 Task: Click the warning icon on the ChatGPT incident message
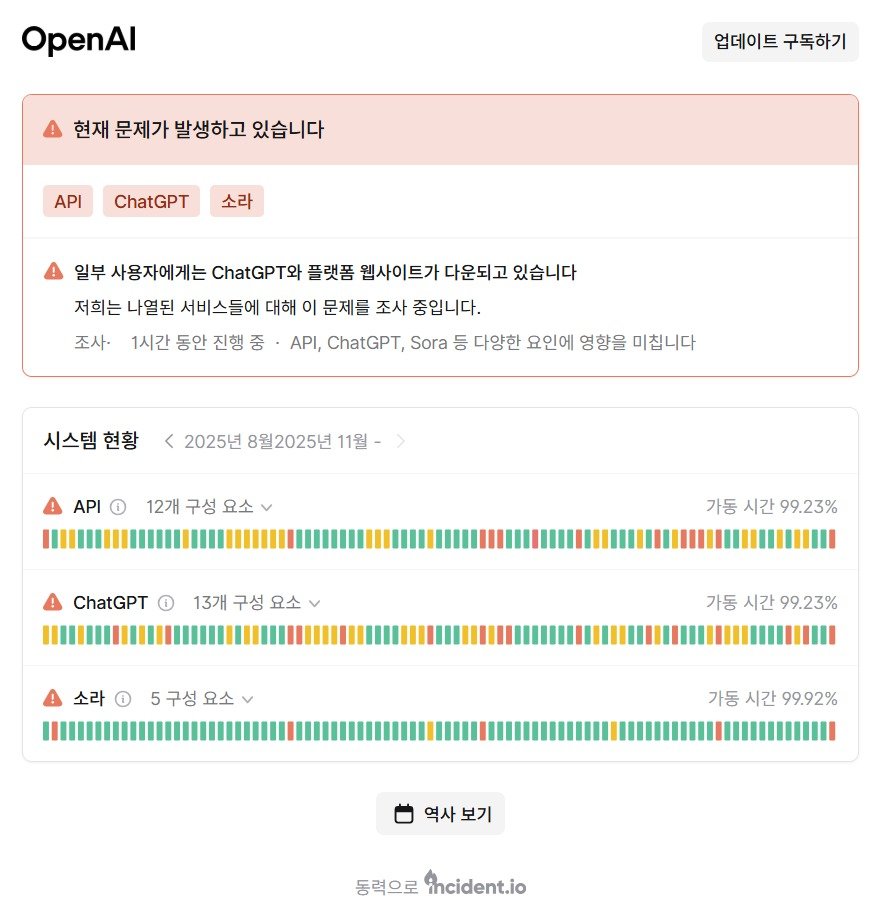(54, 270)
